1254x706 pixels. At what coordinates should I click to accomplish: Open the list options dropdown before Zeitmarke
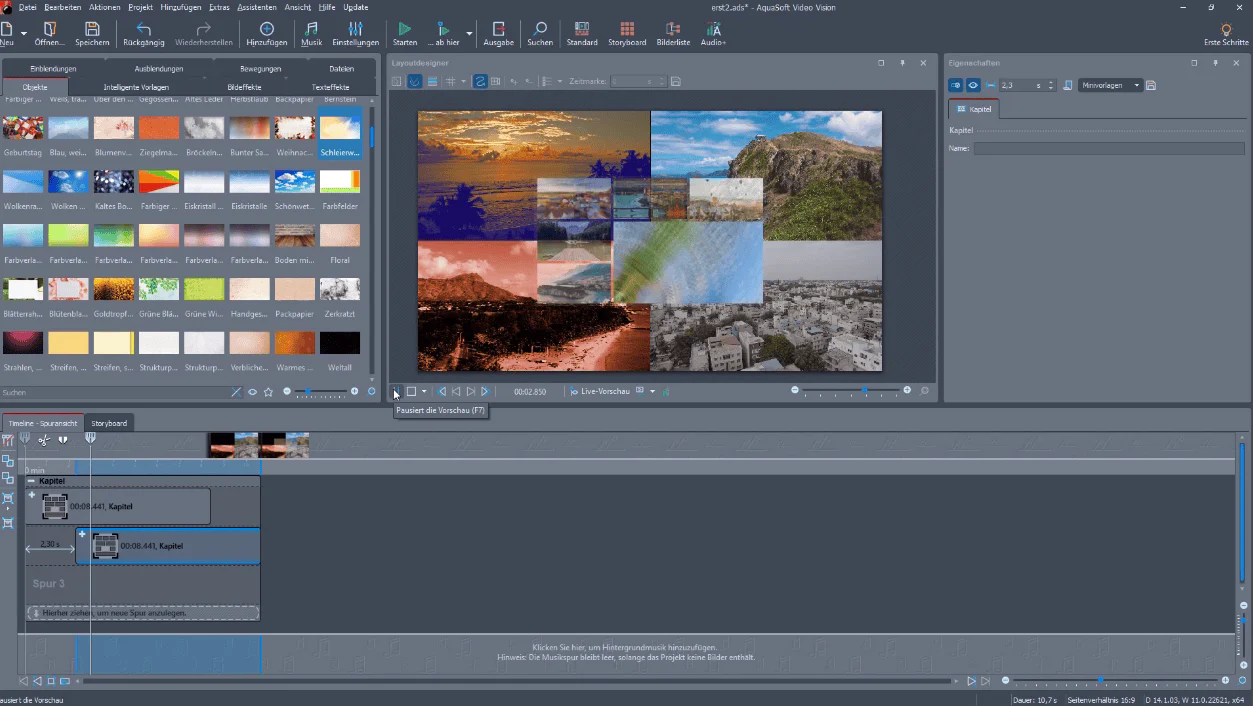pyautogui.click(x=559, y=81)
